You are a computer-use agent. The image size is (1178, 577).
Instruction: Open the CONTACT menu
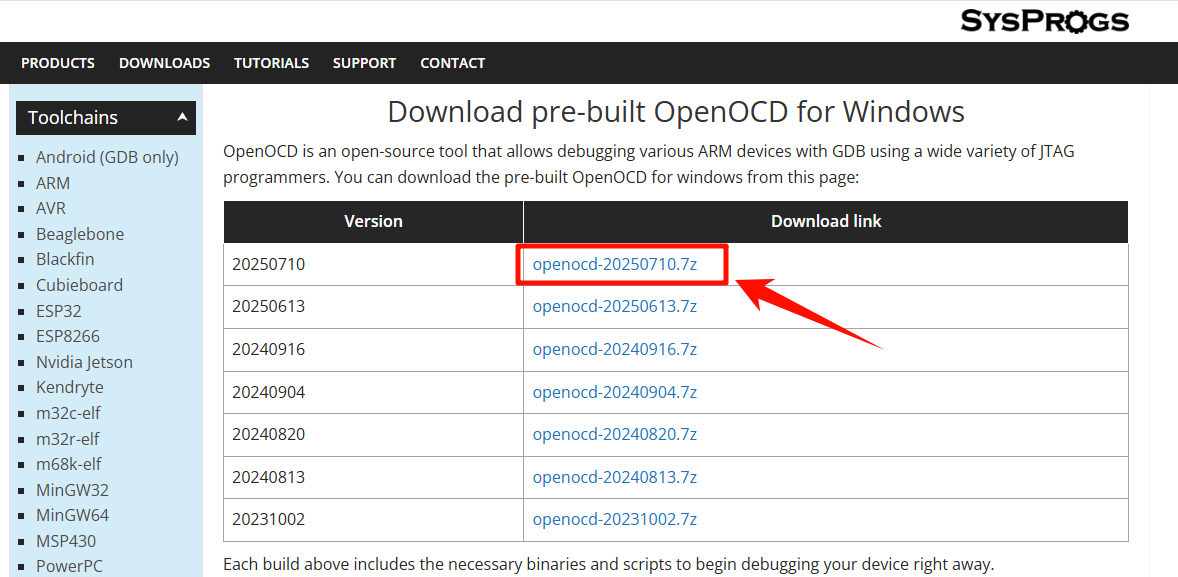tap(452, 63)
